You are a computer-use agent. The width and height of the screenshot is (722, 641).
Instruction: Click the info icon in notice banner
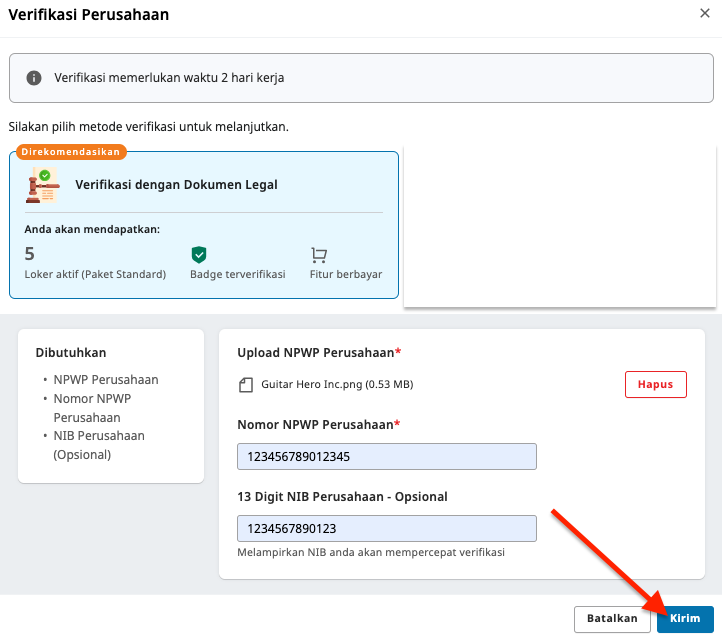(34, 78)
